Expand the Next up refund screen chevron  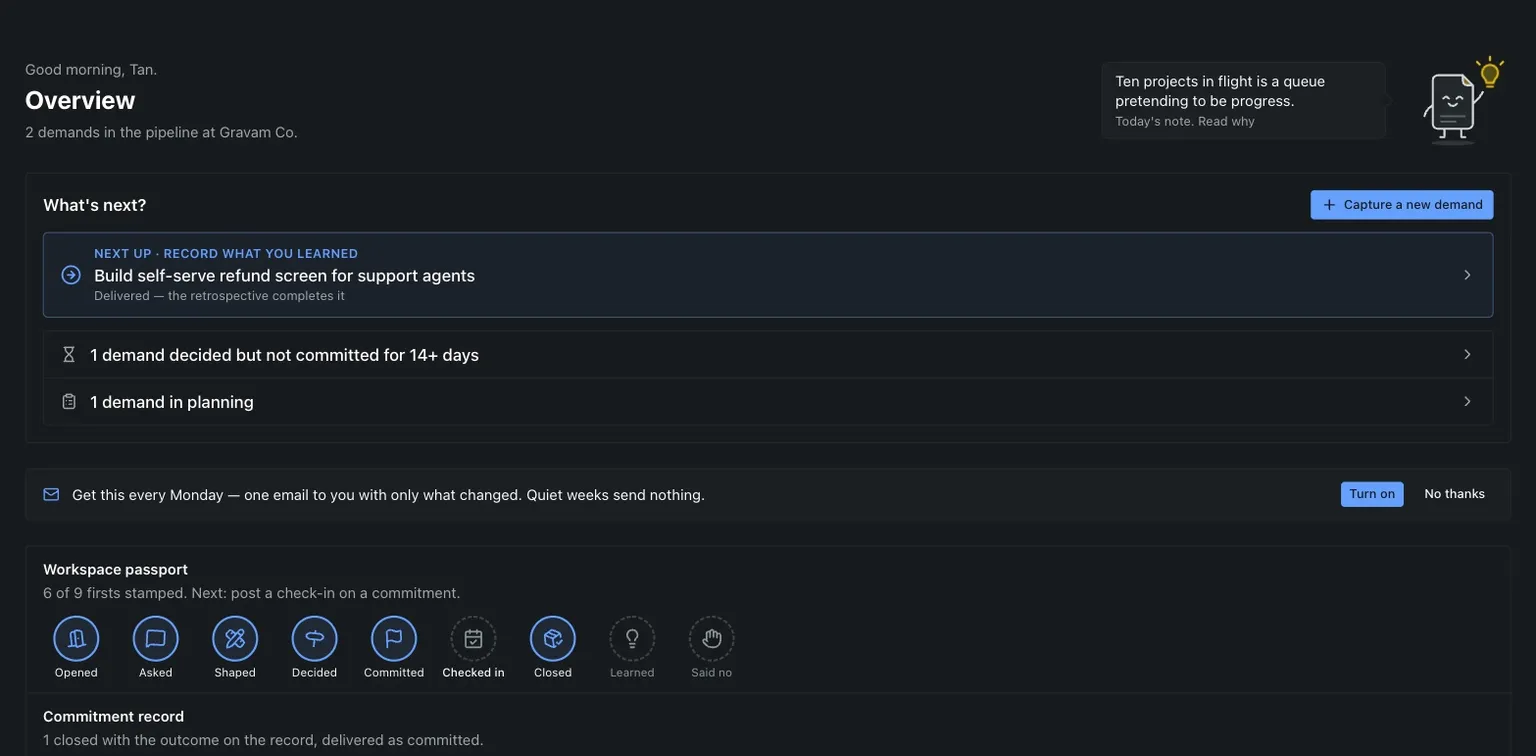(1467, 275)
